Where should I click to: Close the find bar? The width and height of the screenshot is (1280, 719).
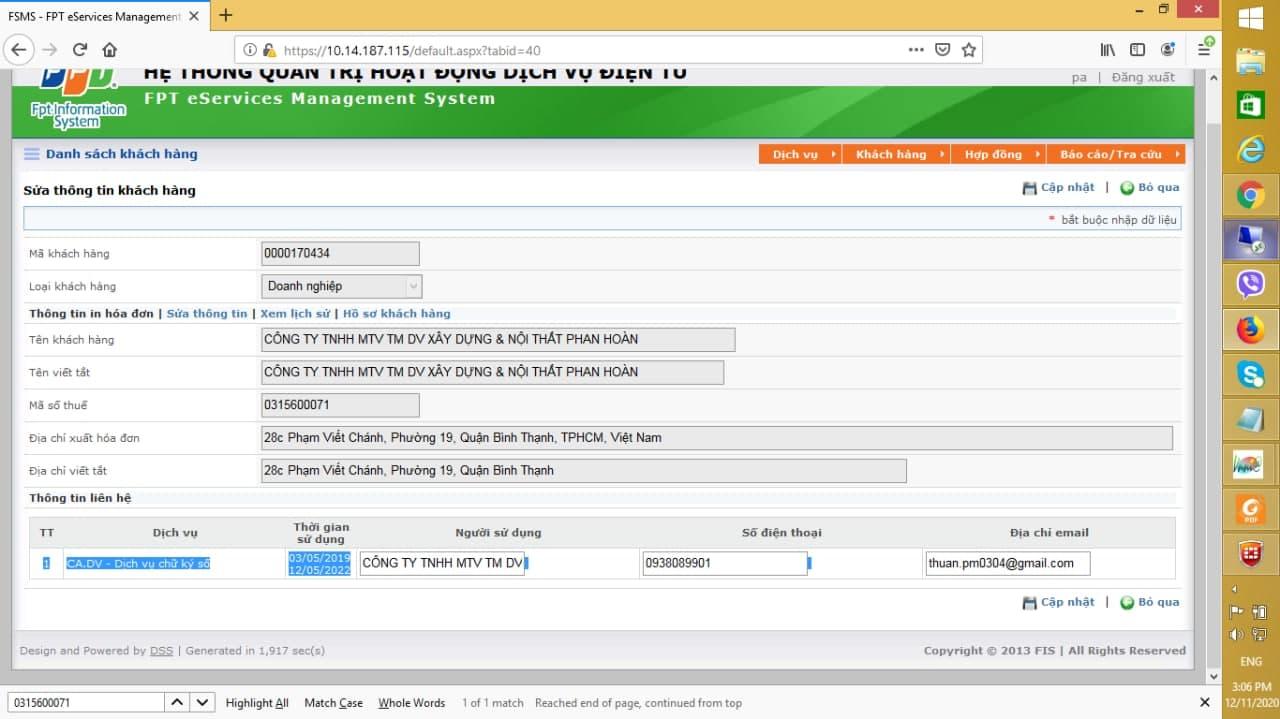click(x=1205, y=703)
